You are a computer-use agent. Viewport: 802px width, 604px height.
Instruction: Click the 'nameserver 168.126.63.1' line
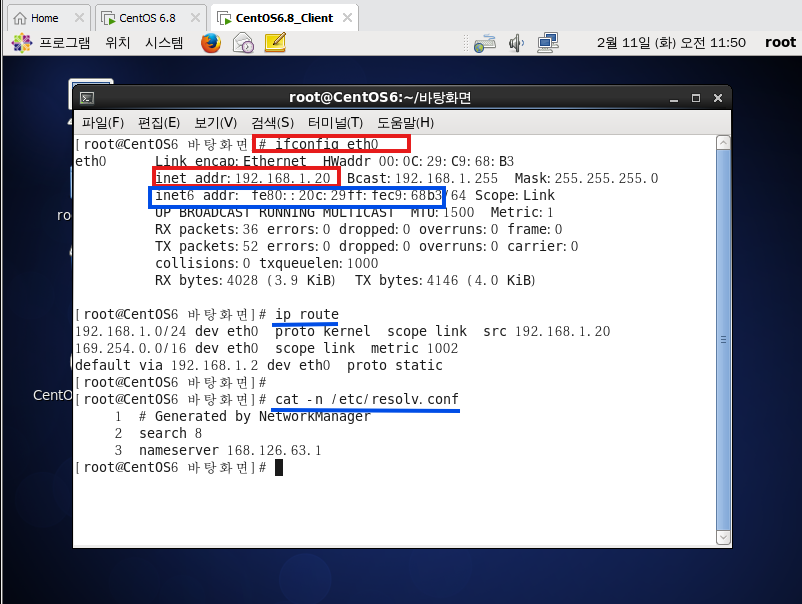tap(230, 450)
